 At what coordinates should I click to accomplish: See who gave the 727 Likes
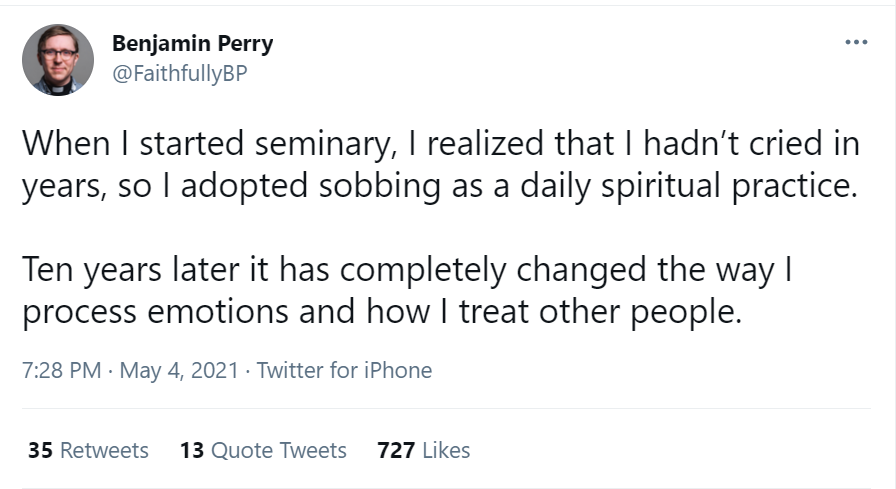tap(423, 450)
